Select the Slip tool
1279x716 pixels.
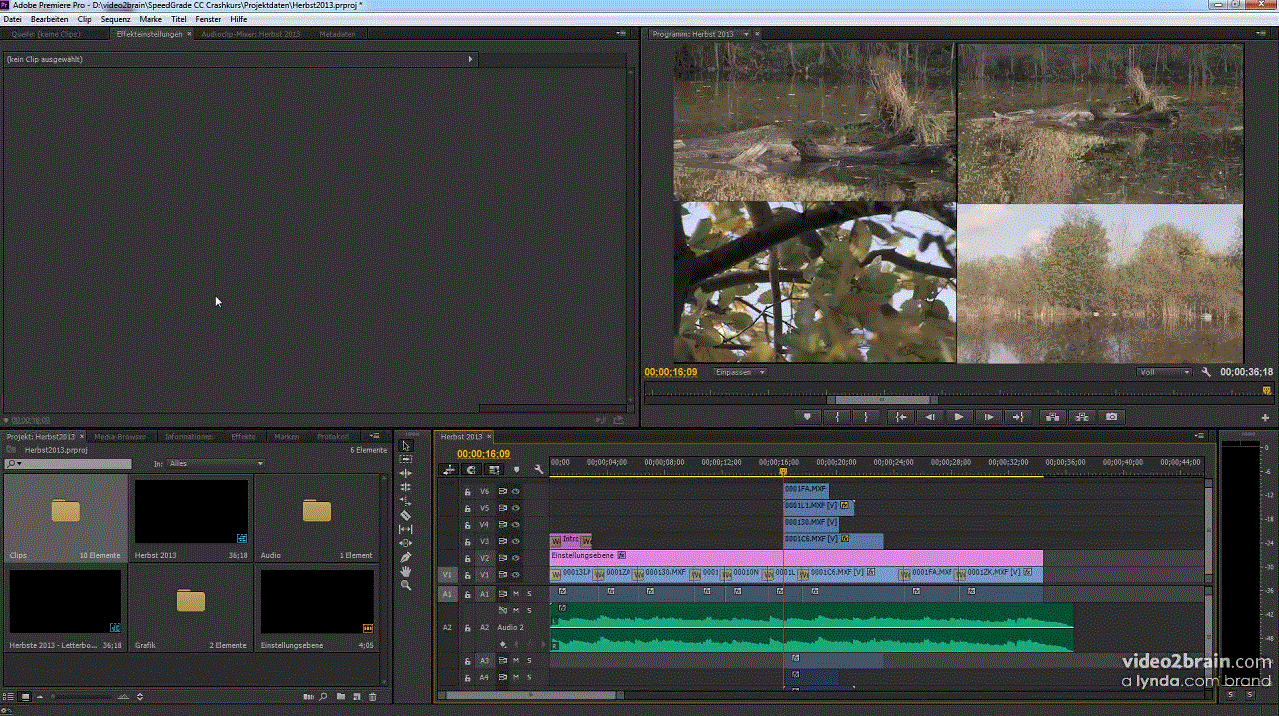(x=405, y=529)
